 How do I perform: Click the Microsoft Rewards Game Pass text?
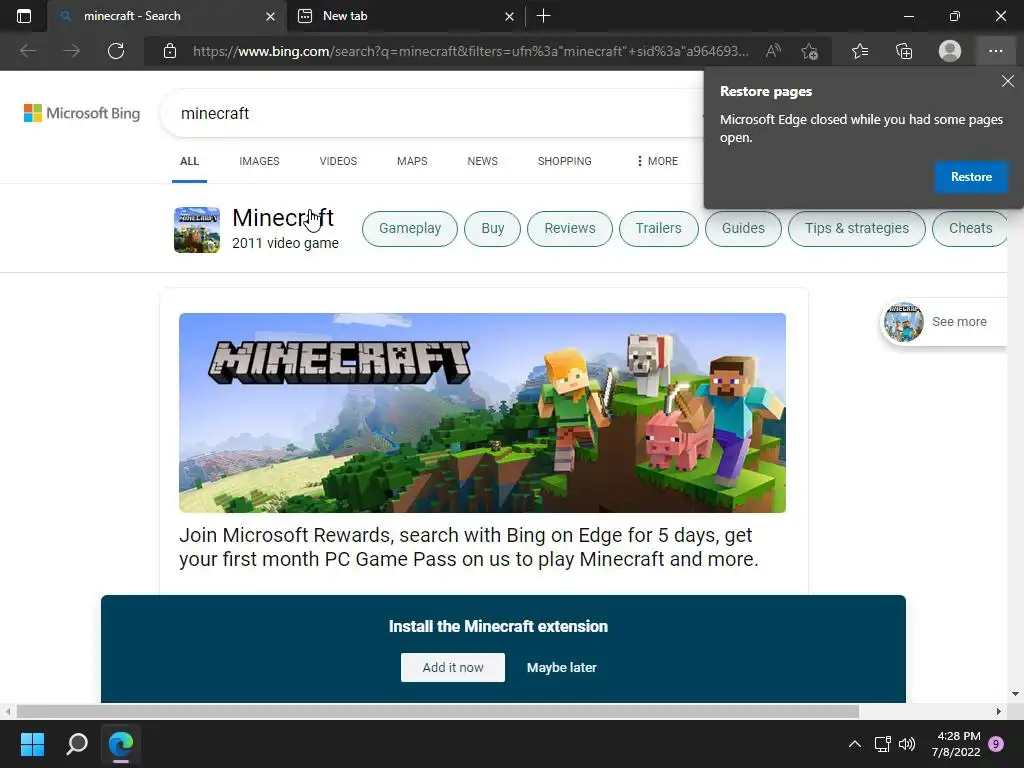point(469,547)
